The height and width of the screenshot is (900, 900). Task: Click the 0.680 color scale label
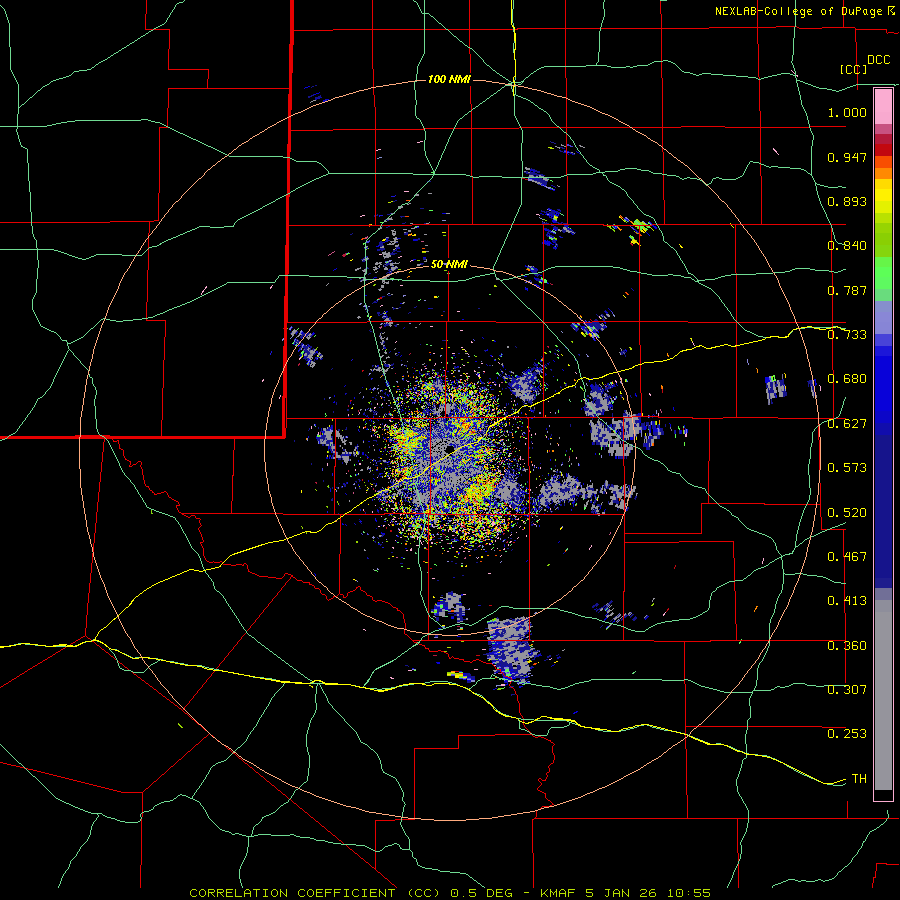click(847, 379)
